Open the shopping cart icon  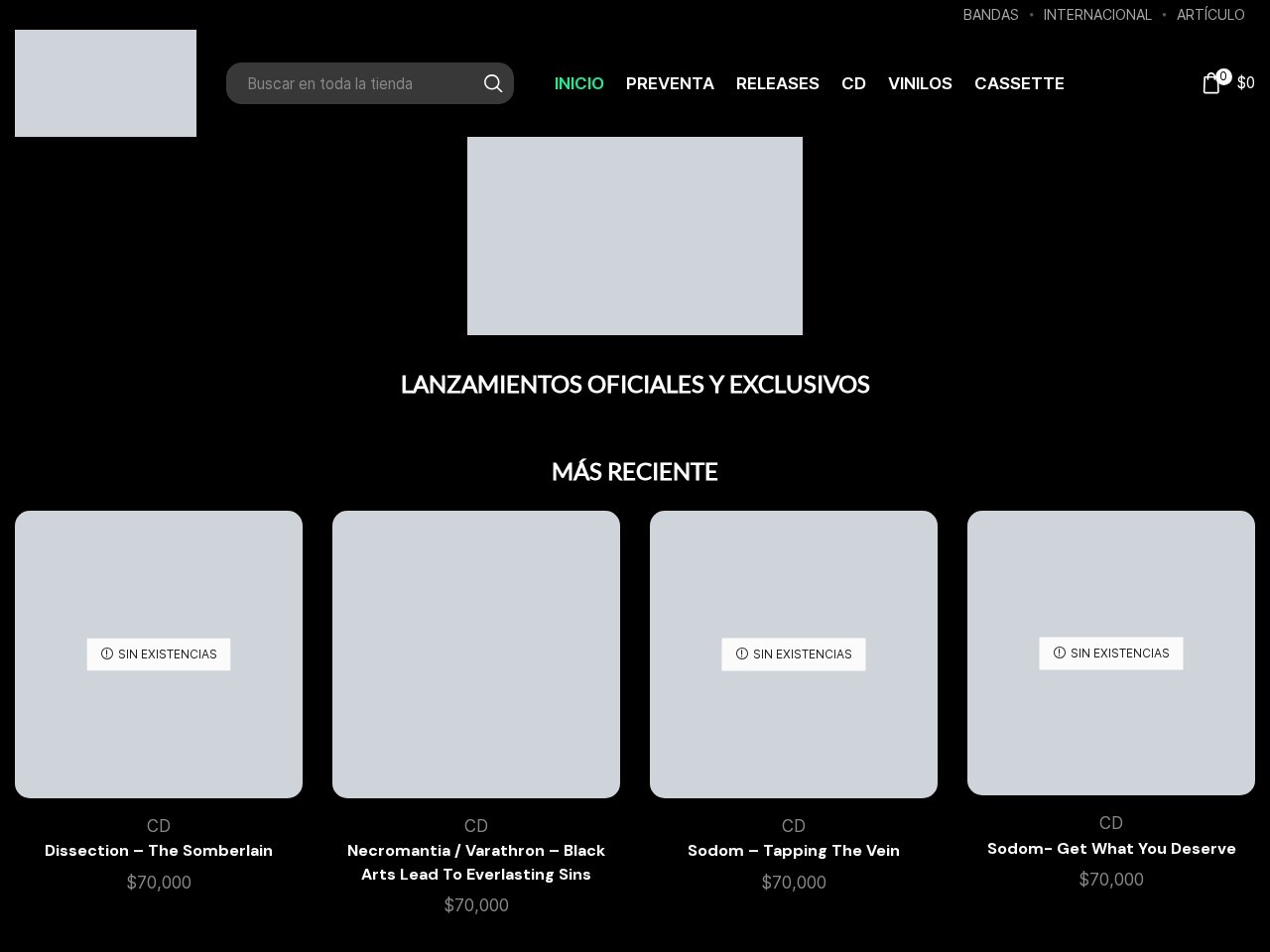[1211, 83]
